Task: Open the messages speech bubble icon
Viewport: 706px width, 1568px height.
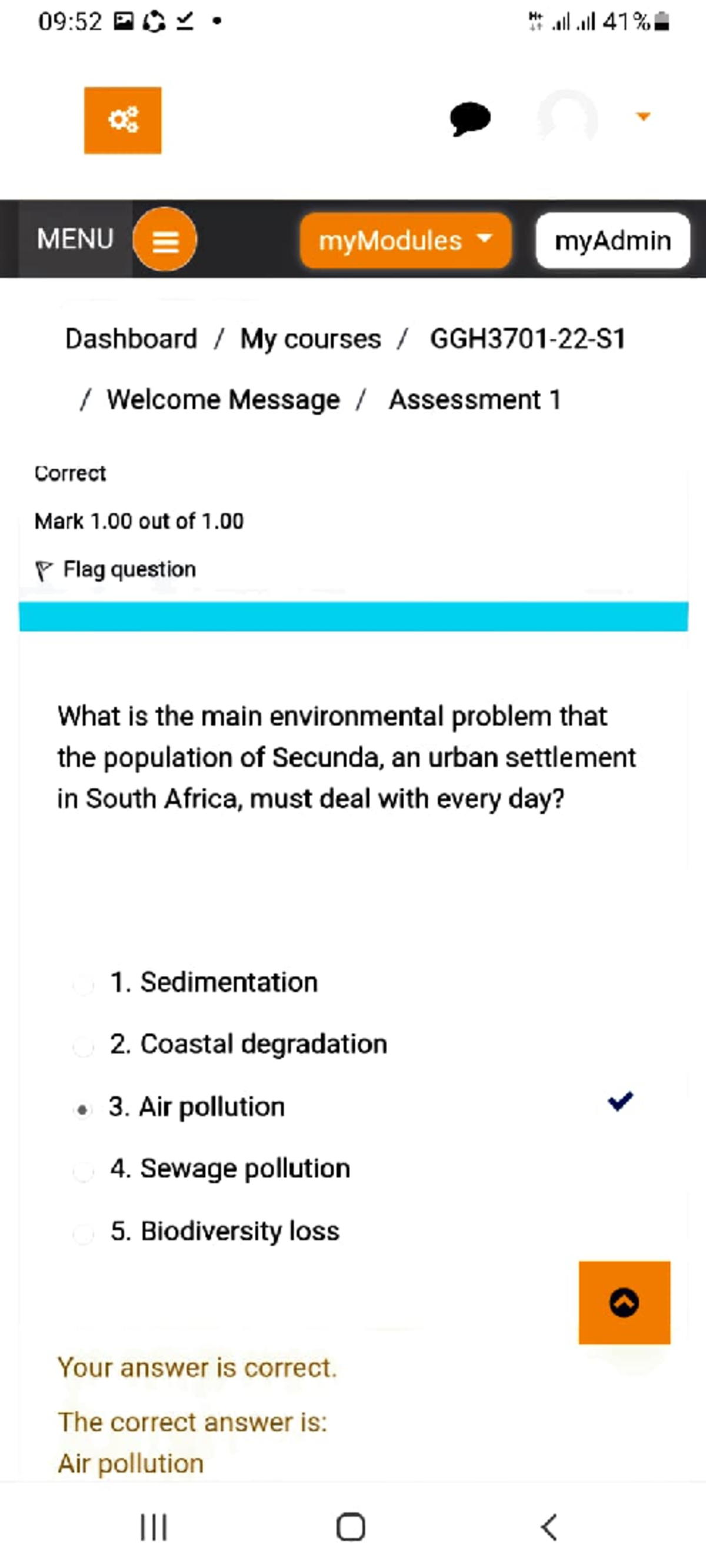Action: coord(469,119)
